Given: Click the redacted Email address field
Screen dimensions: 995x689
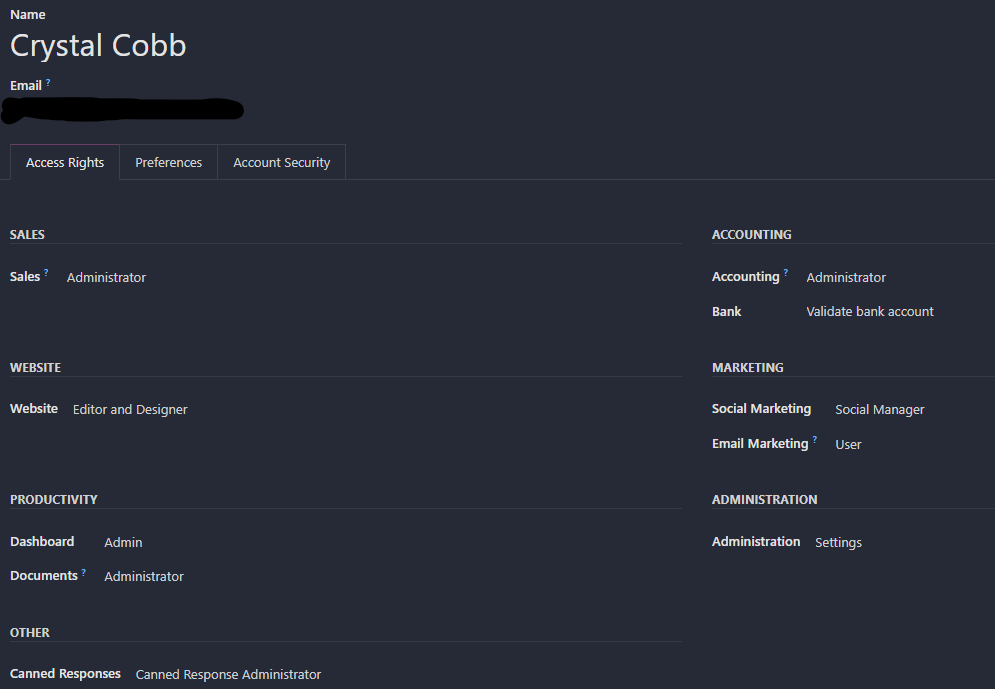Looking at the screenshot, I should pyautogui.click(x=125, y=109).
